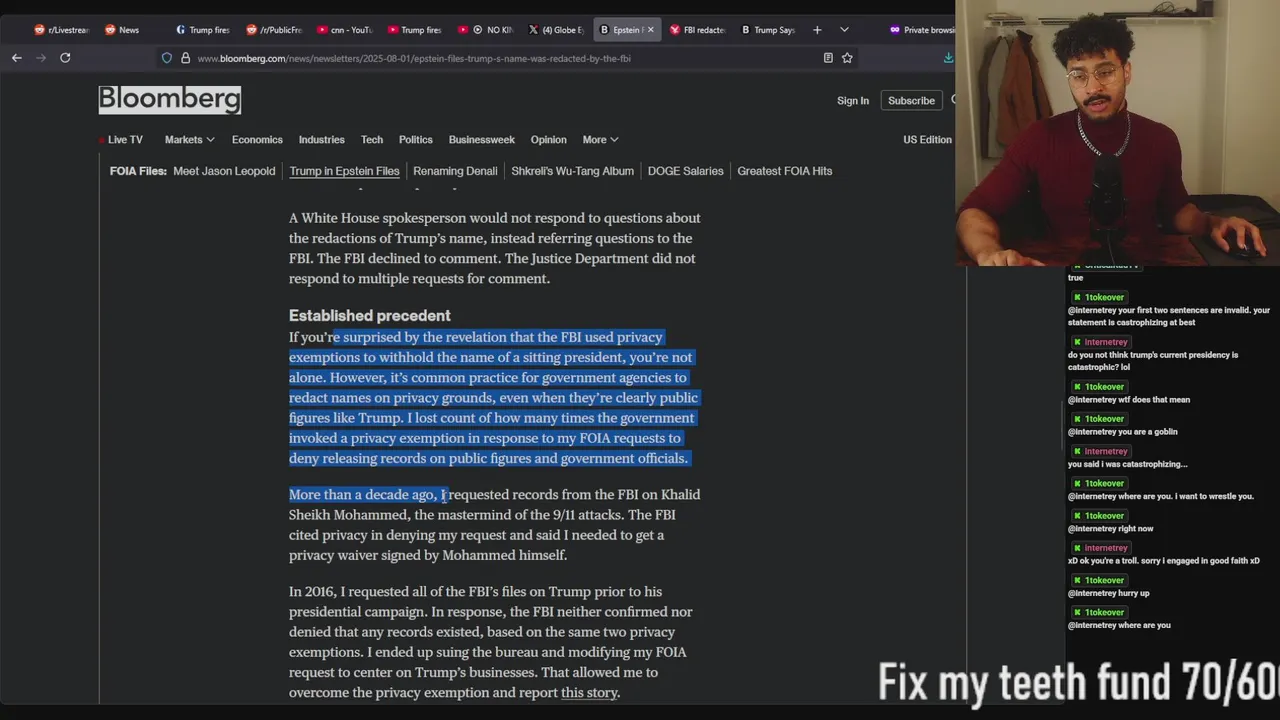The height and width of the screenshot is (720, 1280).
Task: Click the Established precedent heading
Action: point(369,315)
